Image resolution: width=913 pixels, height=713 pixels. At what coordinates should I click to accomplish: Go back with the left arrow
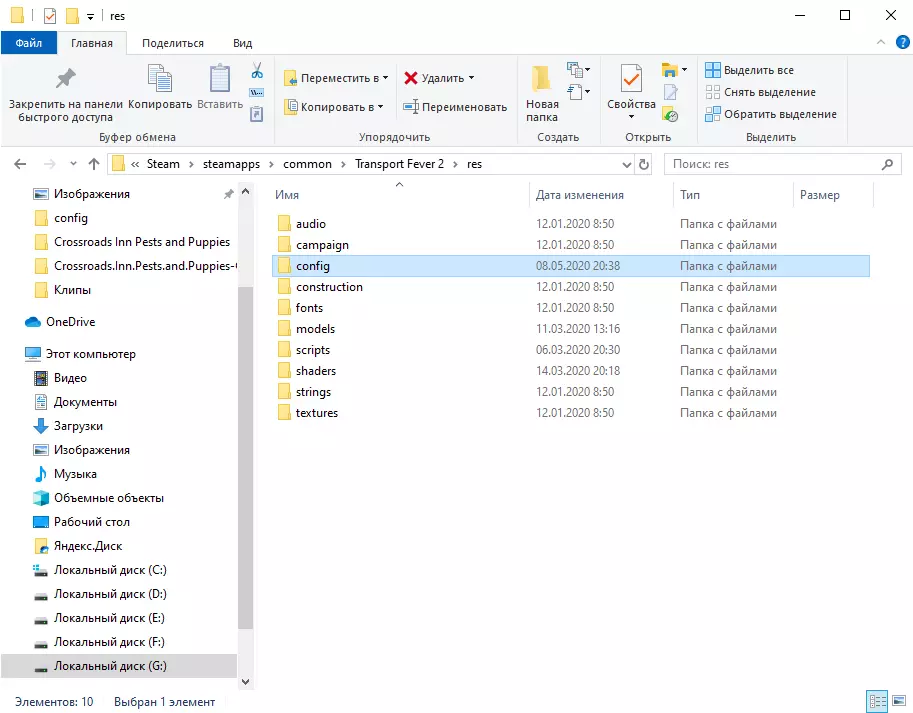point(20,164)
